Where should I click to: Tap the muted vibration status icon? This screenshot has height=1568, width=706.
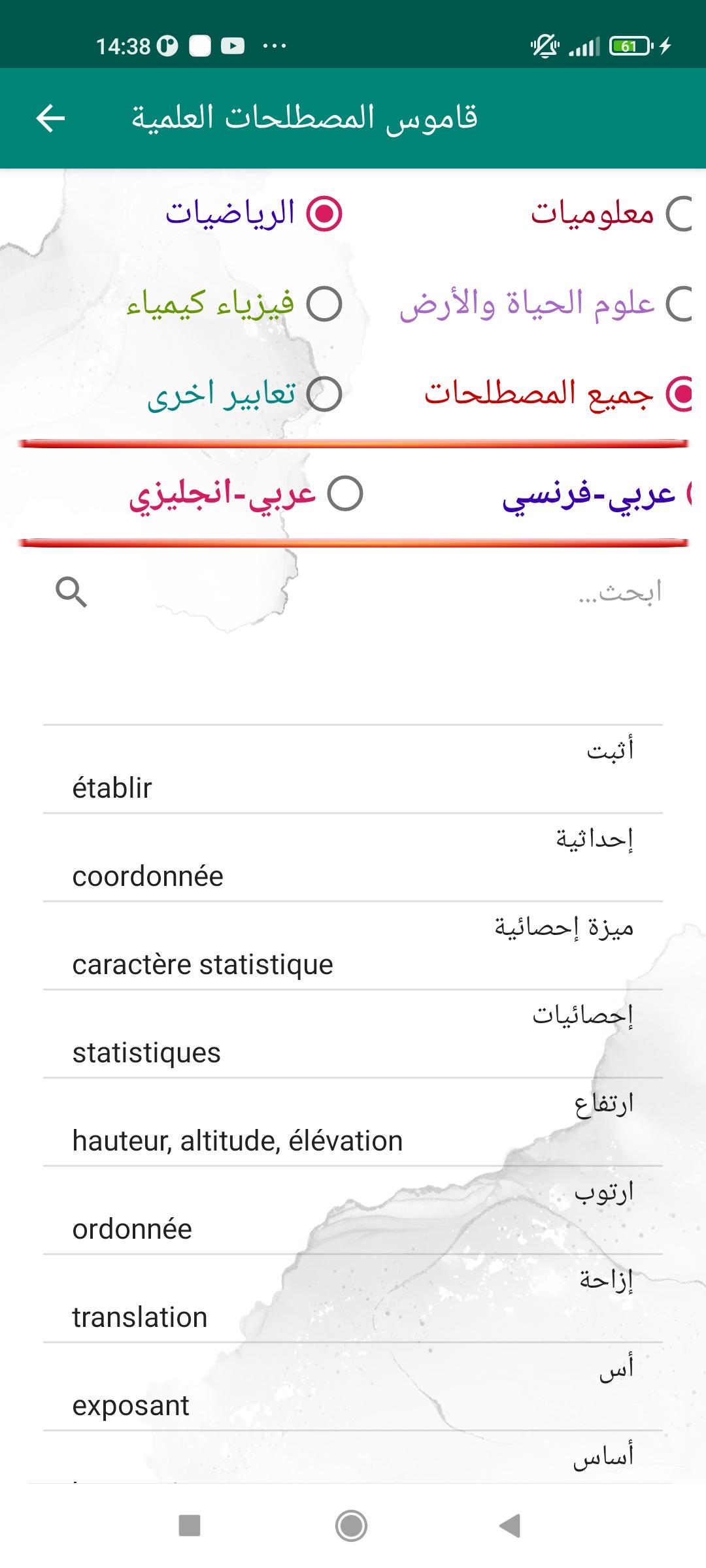click(x=544, y=46)
